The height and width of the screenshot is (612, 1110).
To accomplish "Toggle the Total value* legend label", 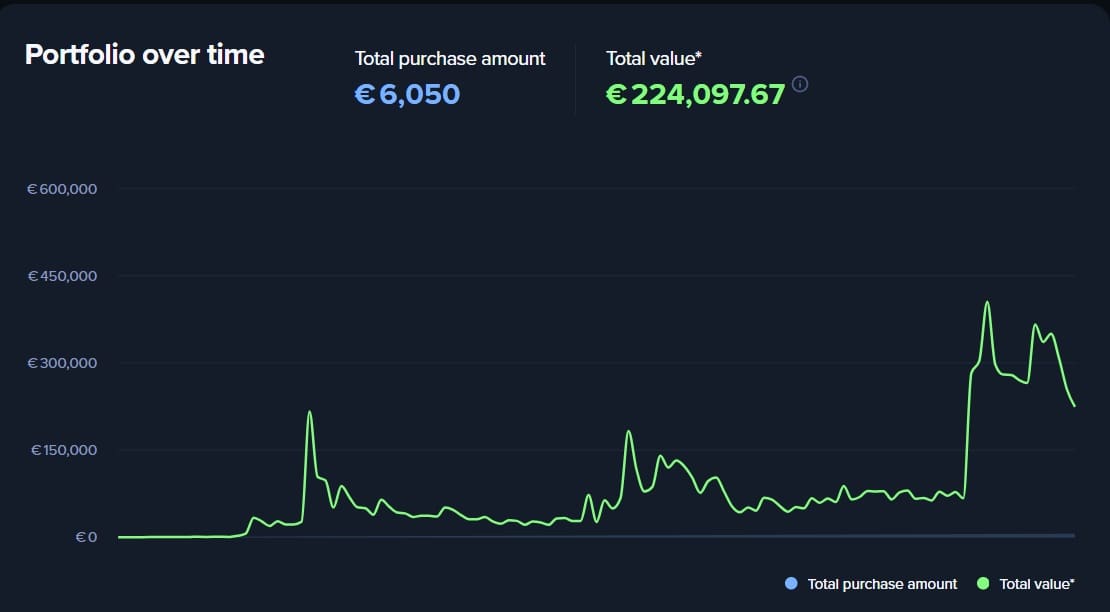I will 1037,584.
